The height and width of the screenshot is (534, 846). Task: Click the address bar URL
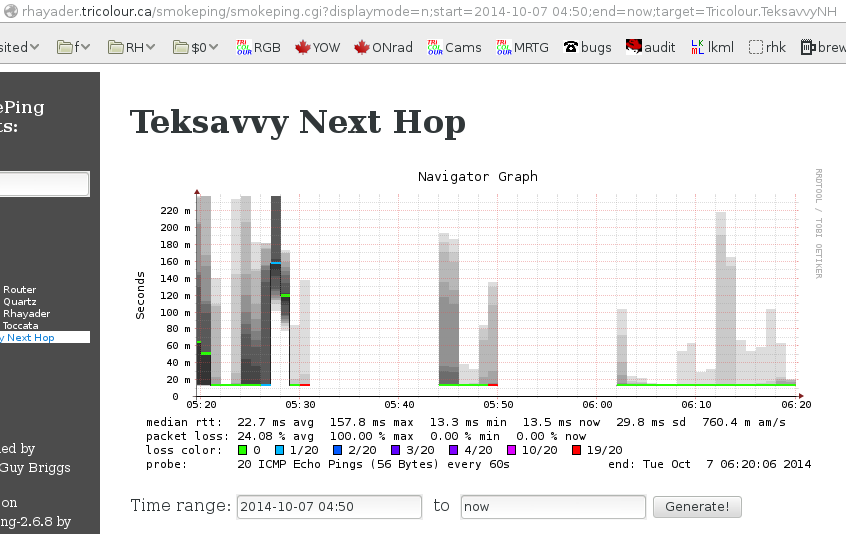pyautogui.click(x=429, y=11)
